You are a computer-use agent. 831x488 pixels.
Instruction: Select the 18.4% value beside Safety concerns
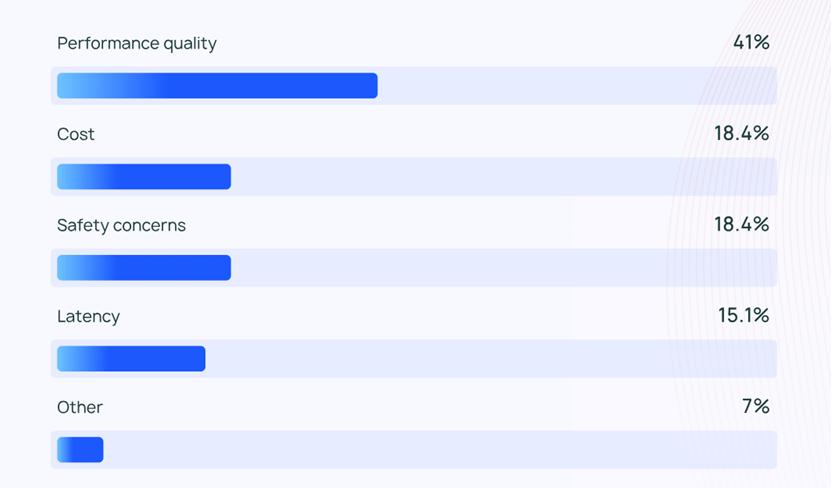(x=741, y=225)
